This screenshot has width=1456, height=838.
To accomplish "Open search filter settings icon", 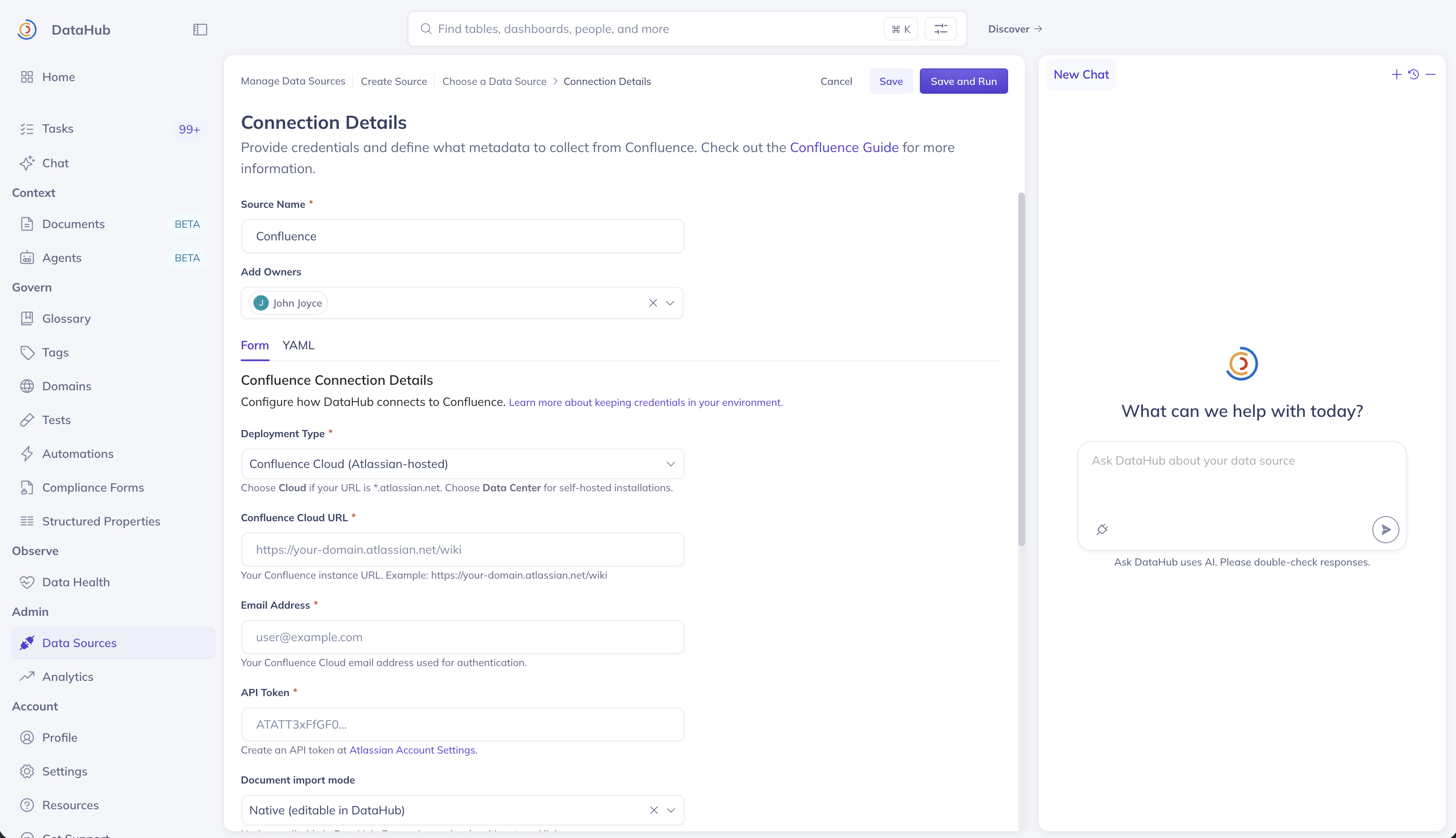I will coord(941,29).
